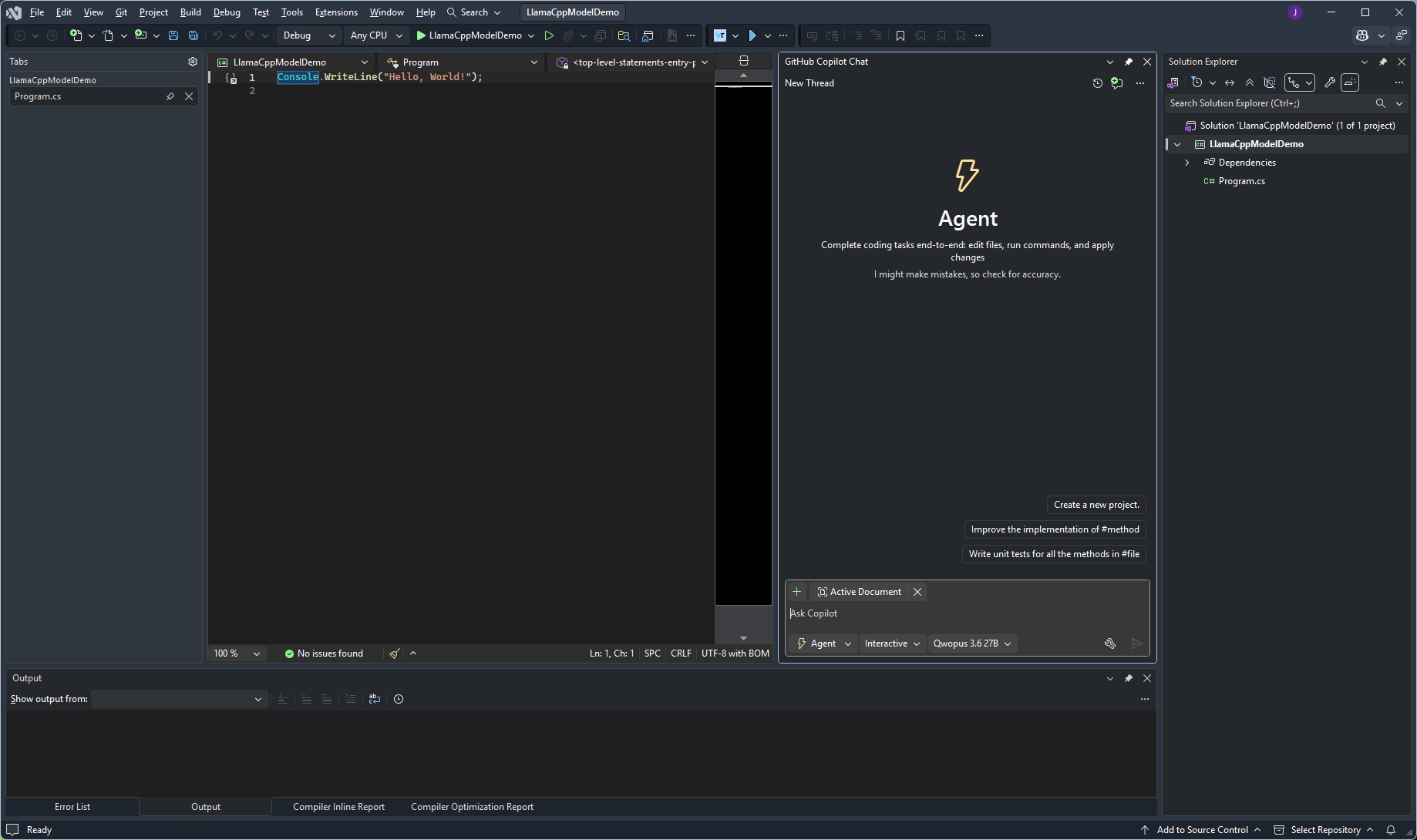Click the code cleanup broom icon
The image size is (1417, 840).
click(x=395, y=654)
